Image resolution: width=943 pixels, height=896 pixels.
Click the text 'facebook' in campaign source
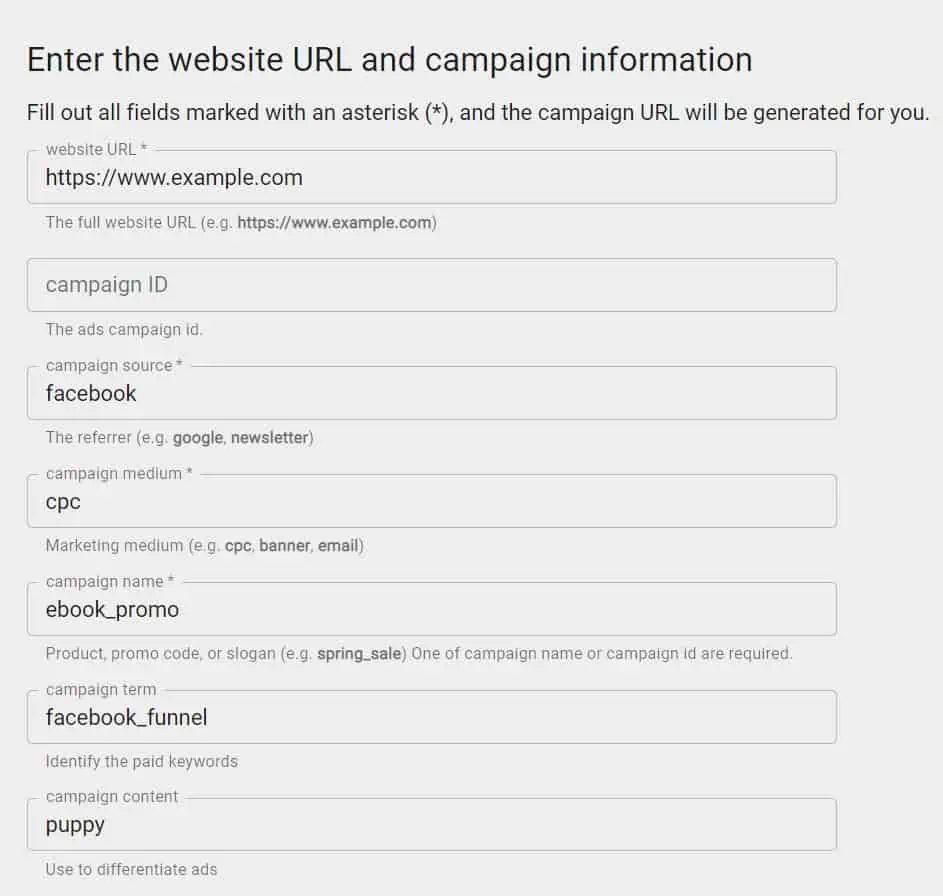[x=91, y=393]
